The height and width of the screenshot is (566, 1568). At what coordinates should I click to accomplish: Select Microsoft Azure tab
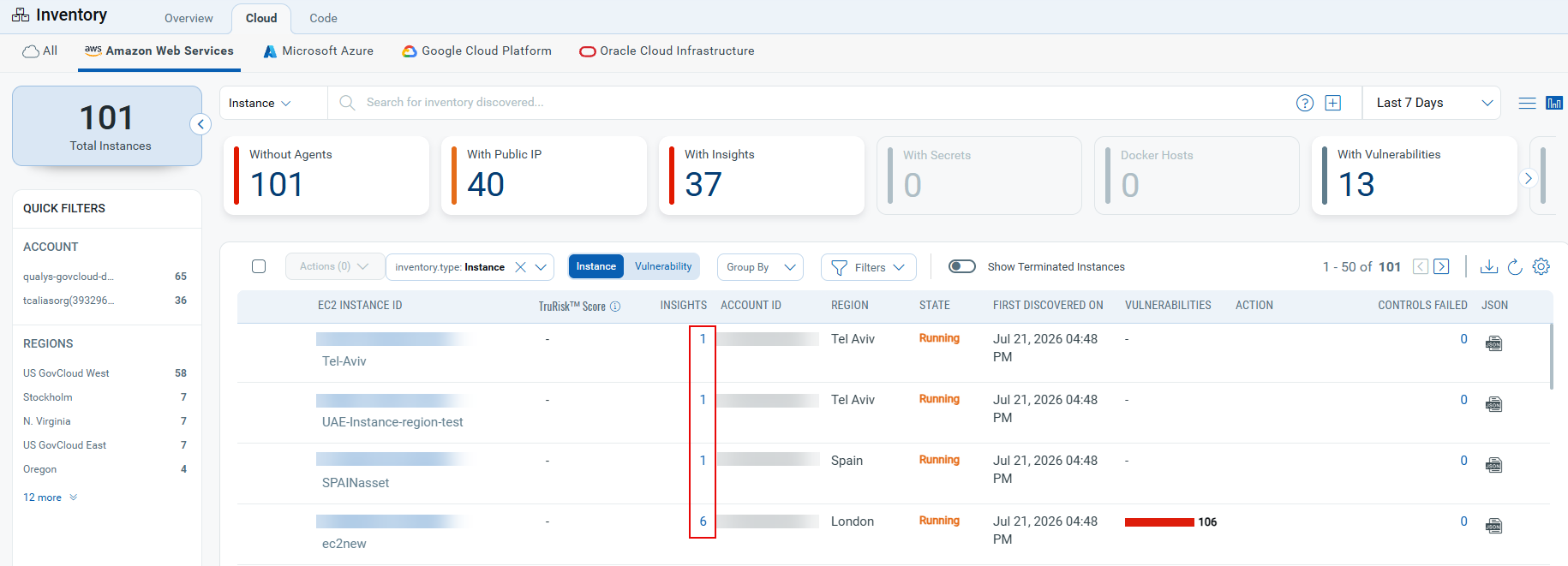319,51
